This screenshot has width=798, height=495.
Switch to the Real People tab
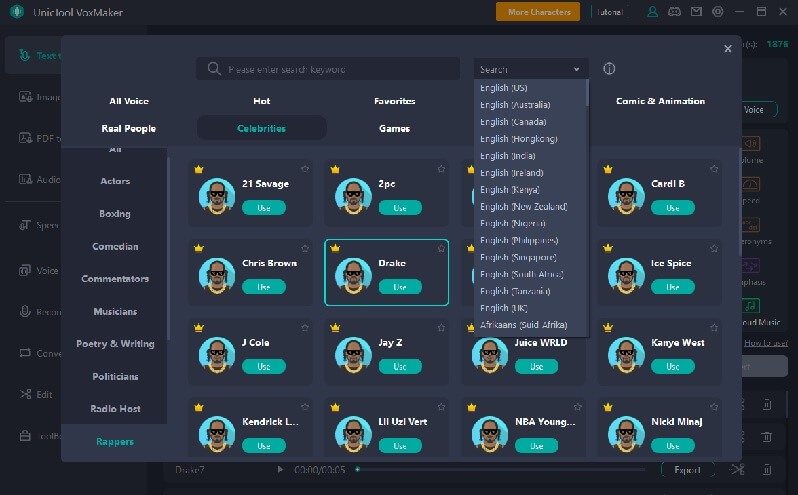tap(129, 128)
